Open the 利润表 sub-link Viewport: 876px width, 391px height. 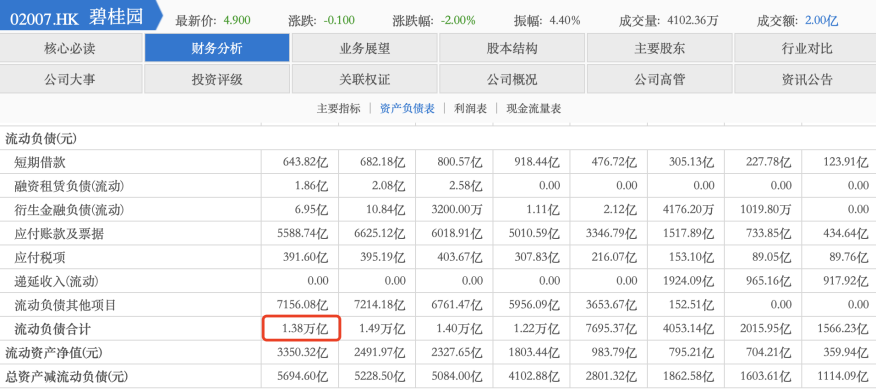470,108
